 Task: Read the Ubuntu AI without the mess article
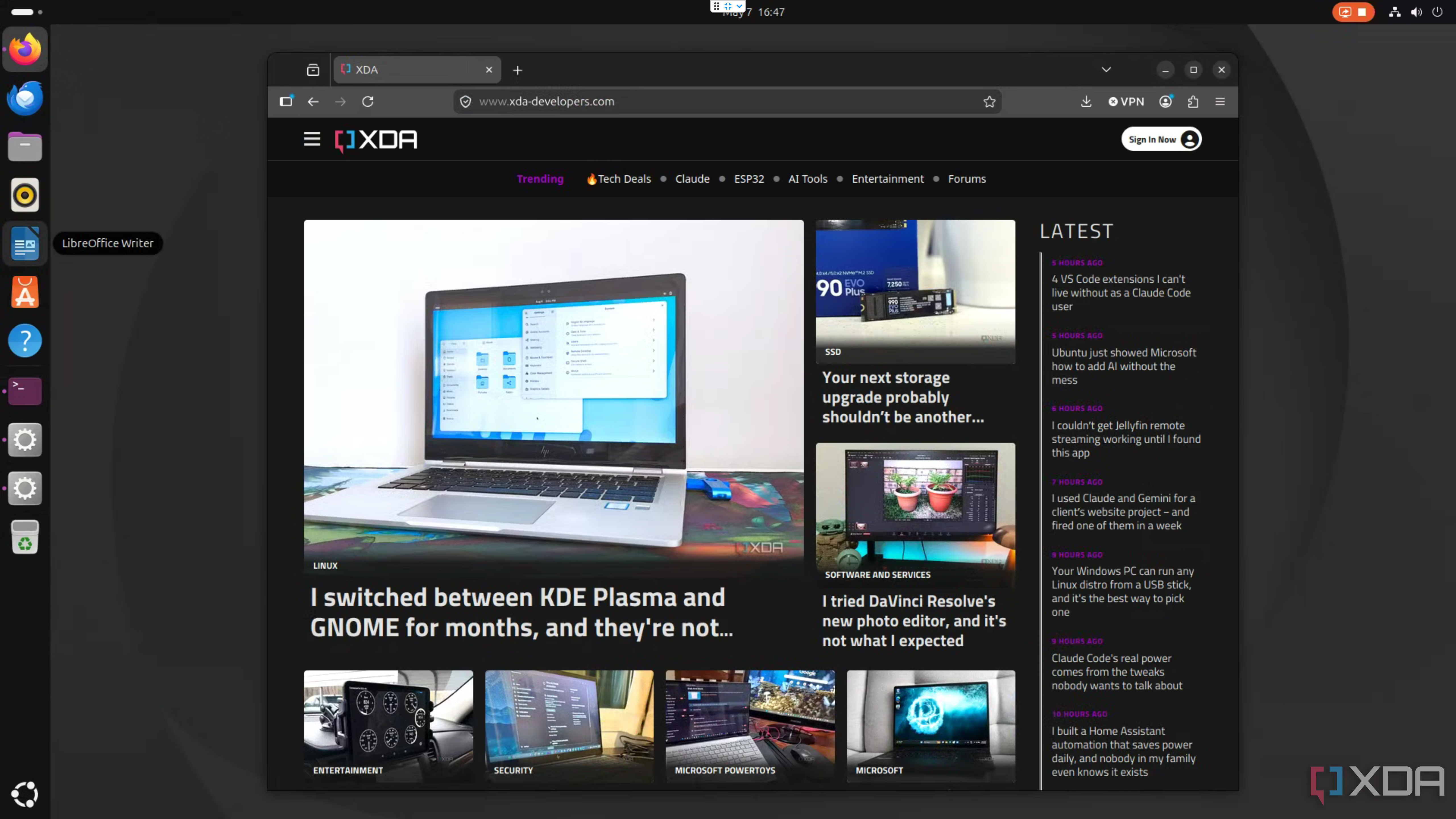1124,366
